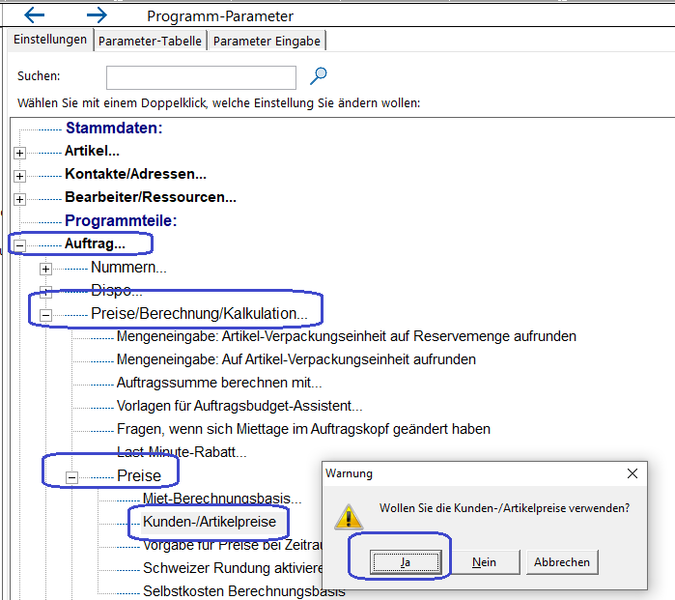Collapse the Auftrag... node
Image resolution: width=675 pixels, height=600 pixels.
pos(19,246)
